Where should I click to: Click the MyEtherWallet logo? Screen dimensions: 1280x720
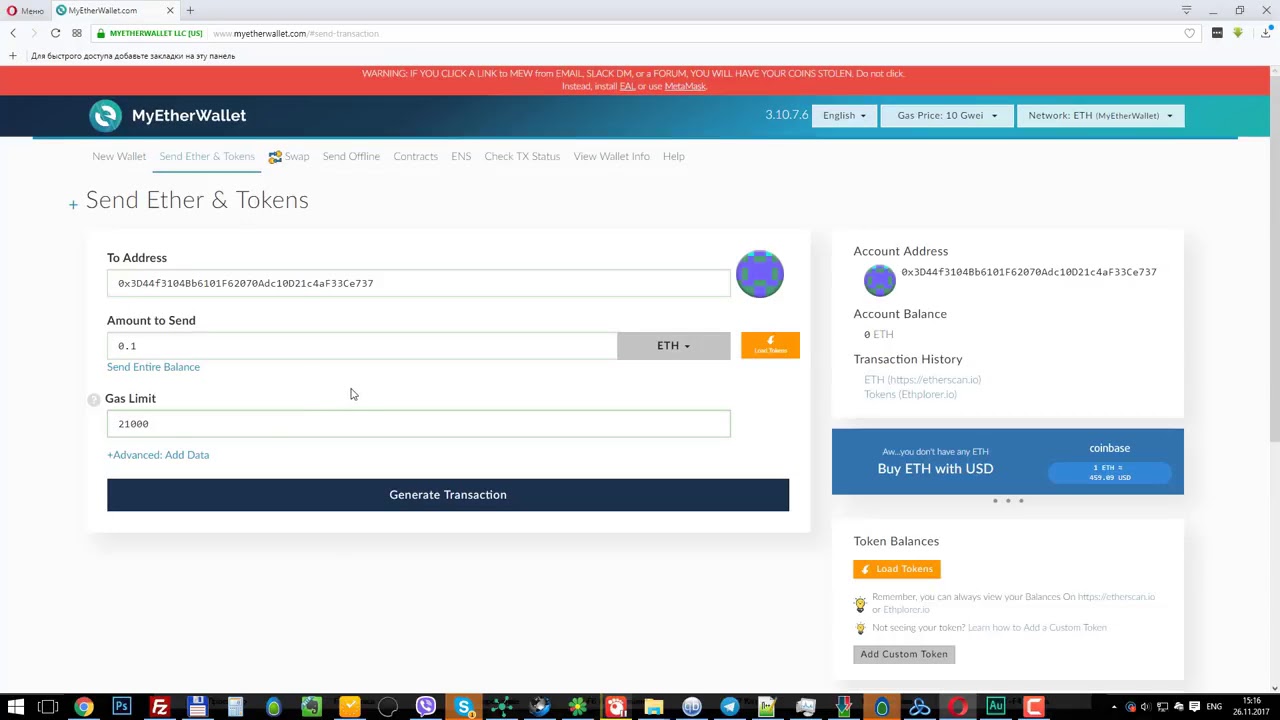pyautogui.click(x=167, y=115)
